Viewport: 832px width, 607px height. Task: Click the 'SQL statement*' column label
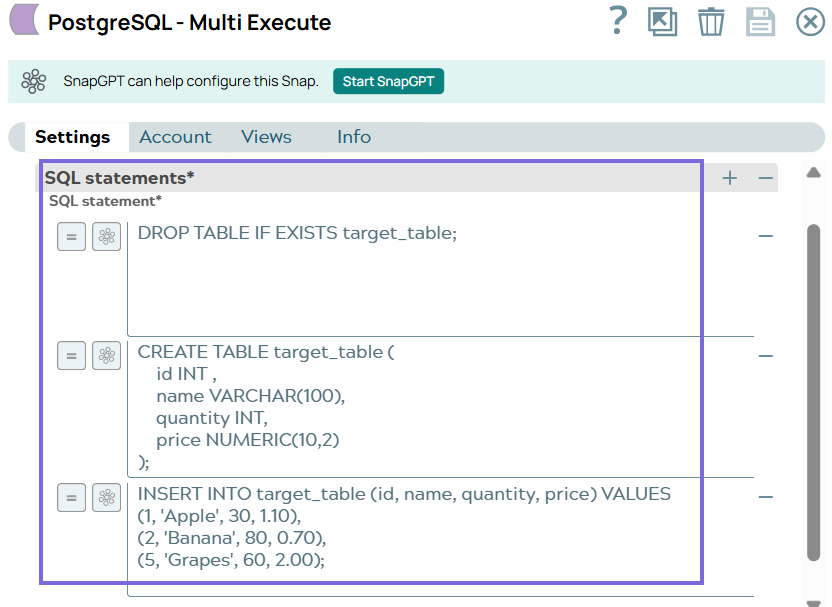[105, 201]
